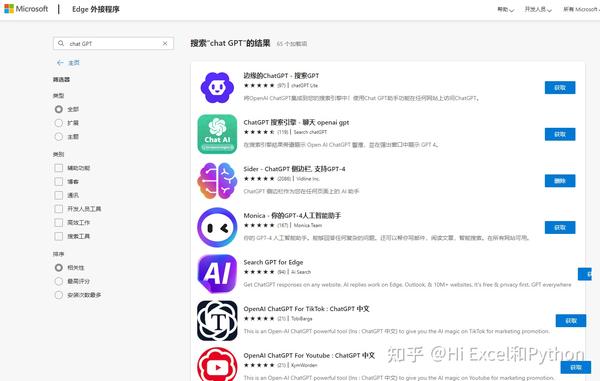This screenshot has height=381, width=600.
Task: Get the ChatGPT For TikTok extension
Action: pos(571,321)
